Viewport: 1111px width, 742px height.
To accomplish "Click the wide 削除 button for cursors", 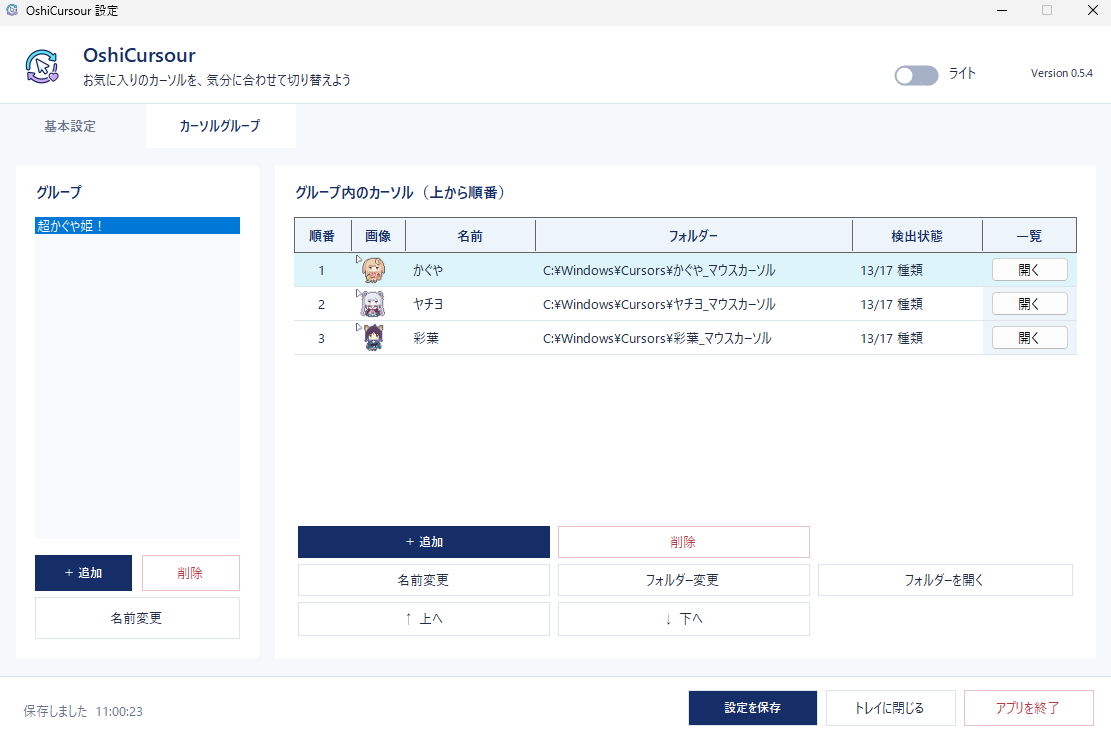I will (684, 542).
